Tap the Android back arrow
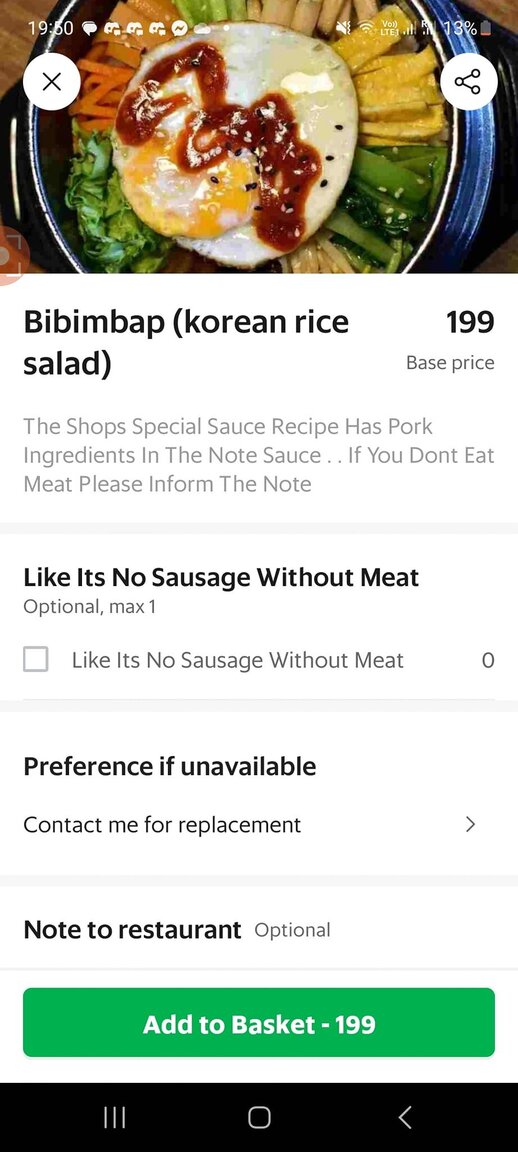Image resolution: width=518 pixels, height=1152 pixels. 404,1117
